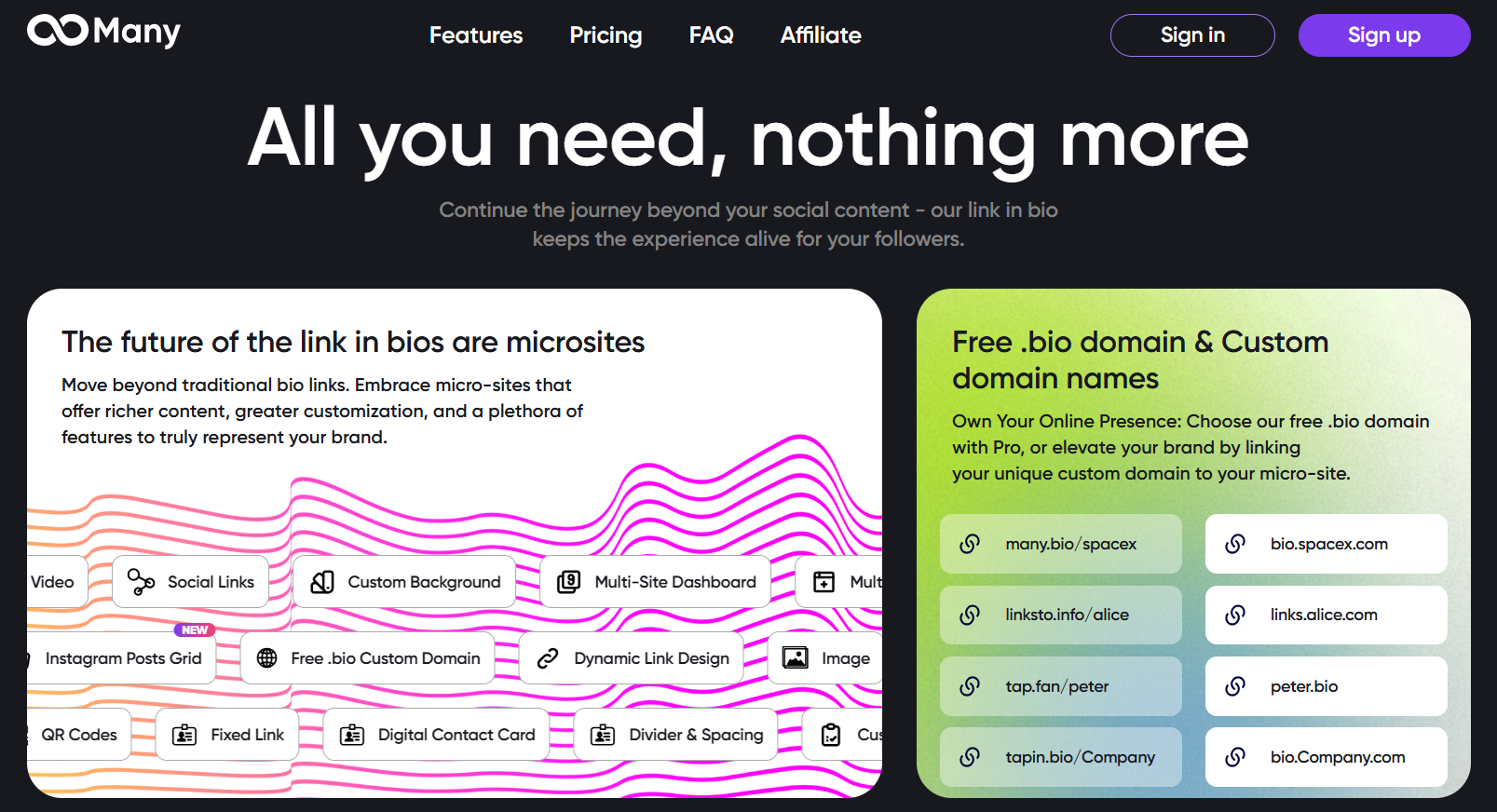Click the Fixed Link card icon
The image size is (1497, 812).
[184, 735]
